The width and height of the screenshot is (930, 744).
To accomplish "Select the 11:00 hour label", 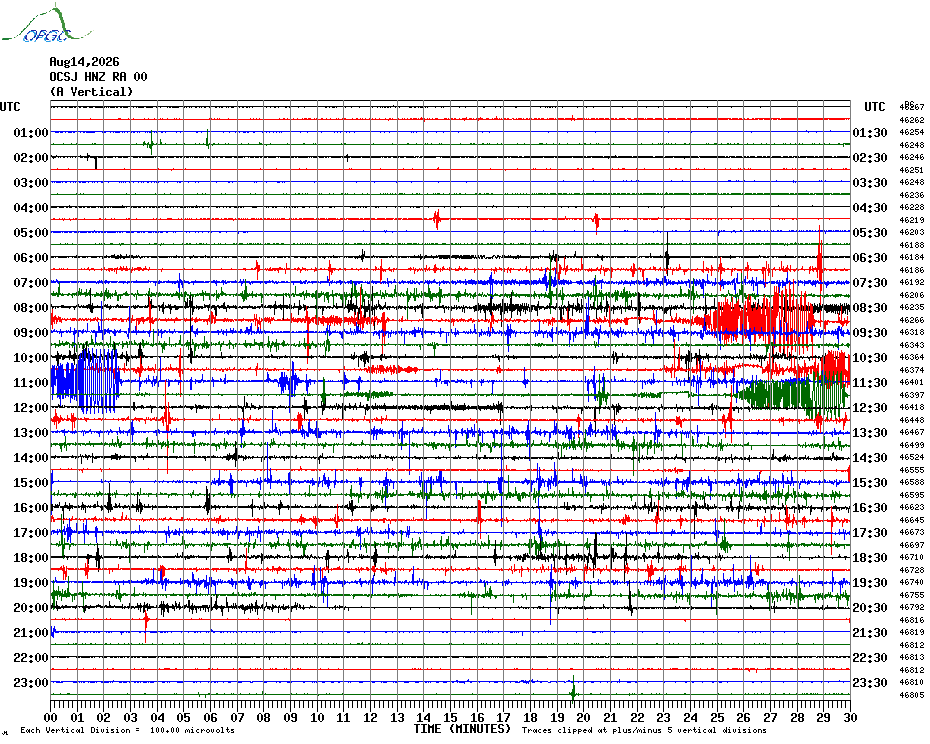I will click(31, 383).
